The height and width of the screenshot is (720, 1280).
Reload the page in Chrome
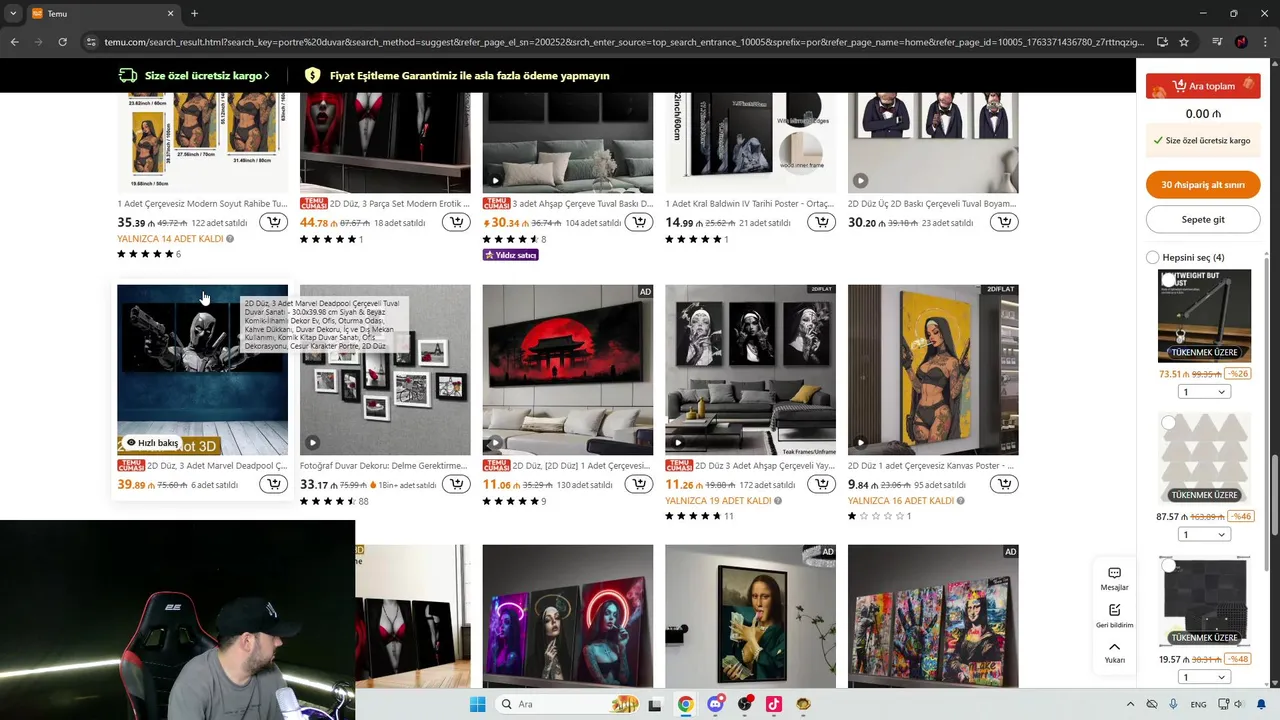(x=62, y=42)
